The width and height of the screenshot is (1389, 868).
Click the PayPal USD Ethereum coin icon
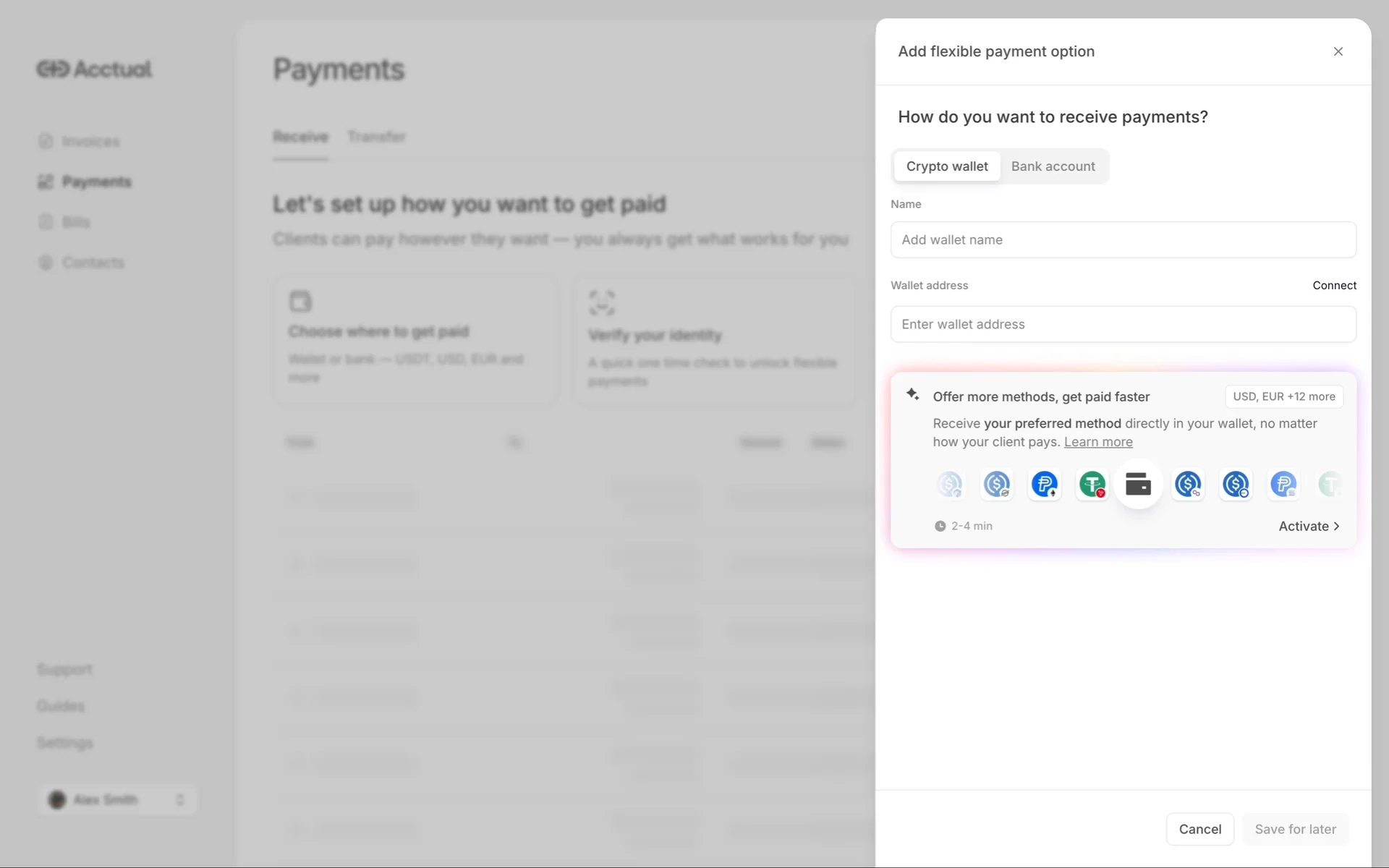coord(1044,484)
